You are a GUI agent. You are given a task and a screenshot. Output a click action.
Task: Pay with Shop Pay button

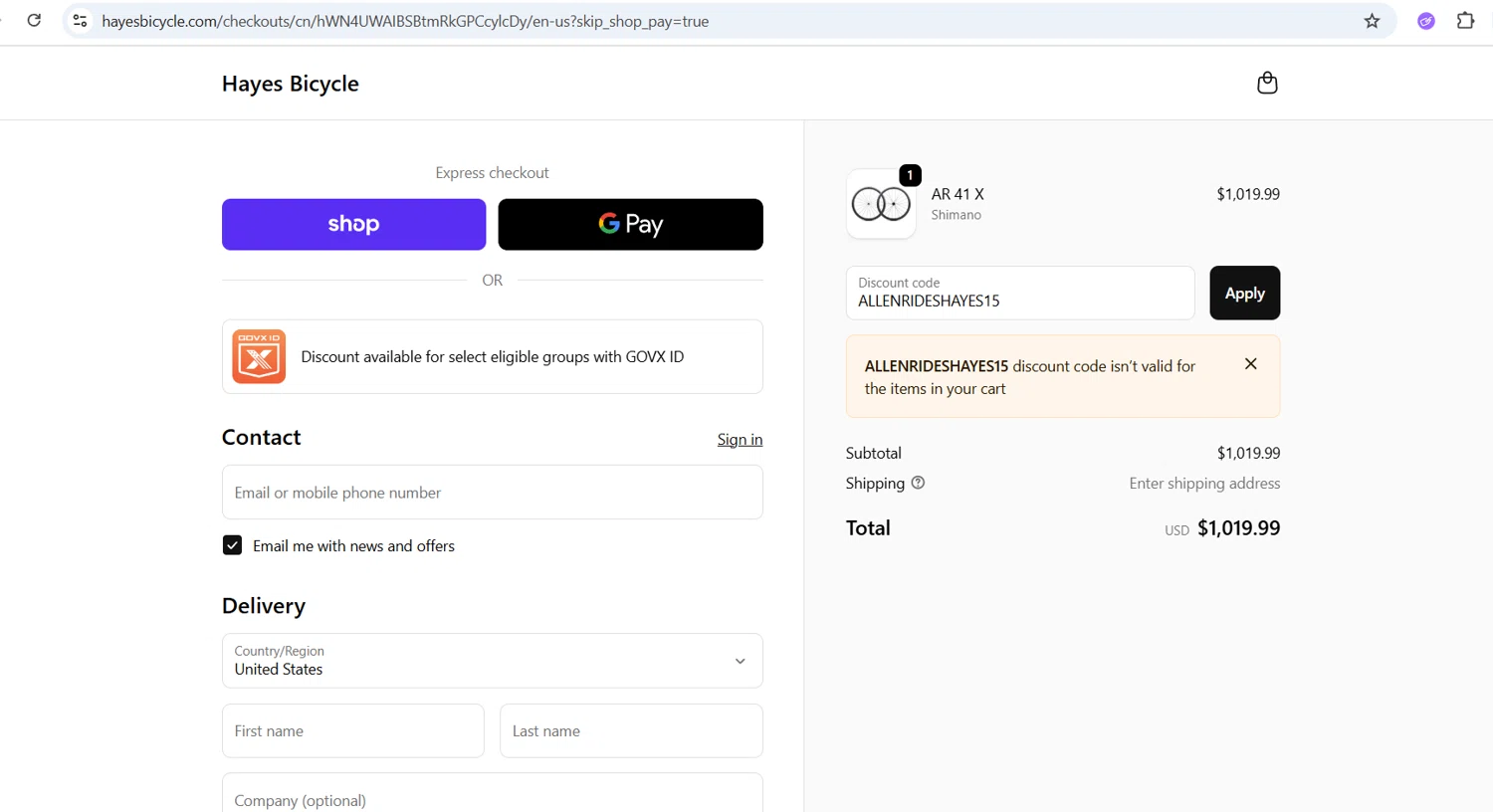[x=353, y=224]
